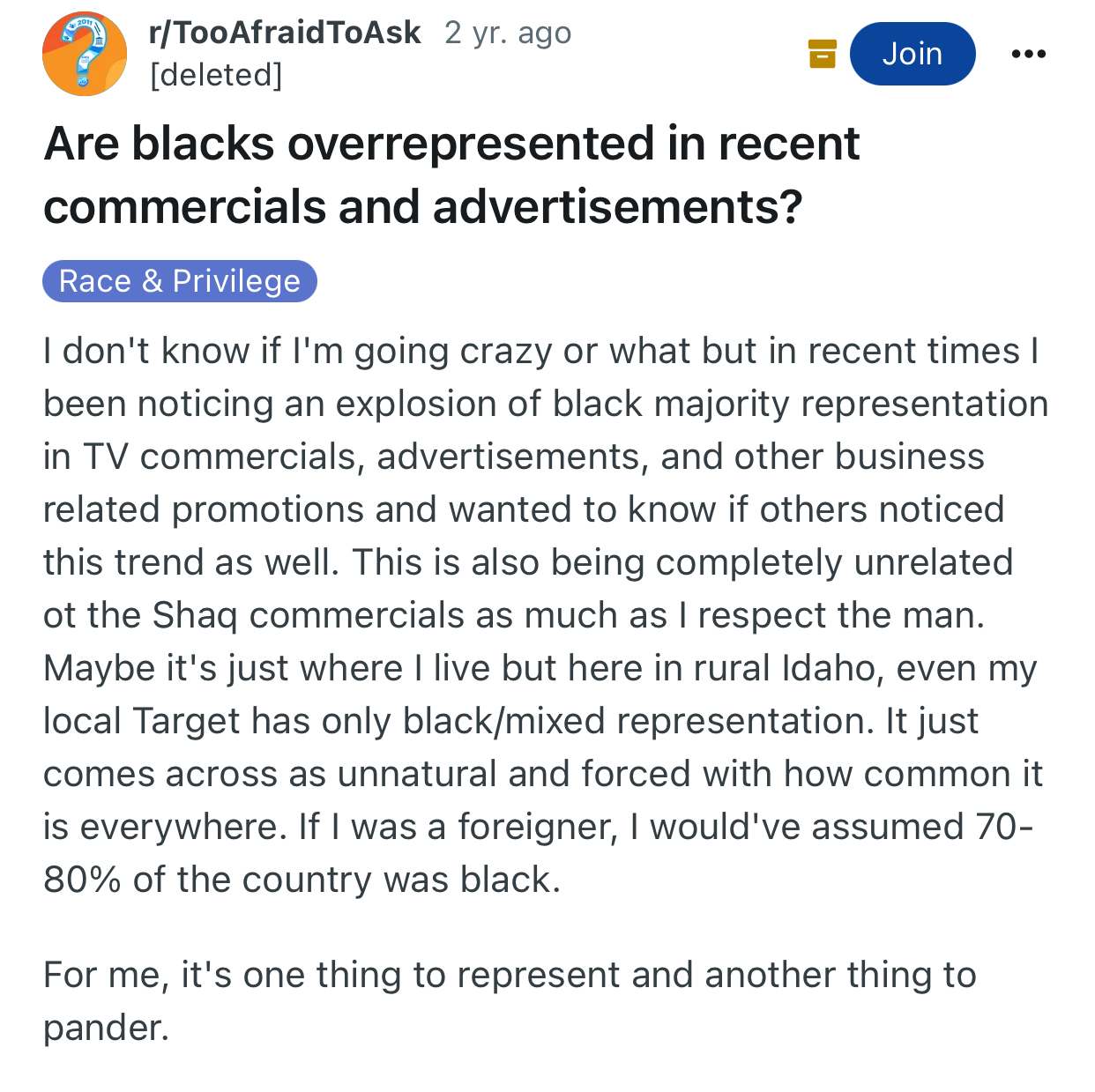This screenshot has width=1095, height=1092.
Task: Click the '2 yr. ago' timestamp
Action: click(x=508, y=33)
